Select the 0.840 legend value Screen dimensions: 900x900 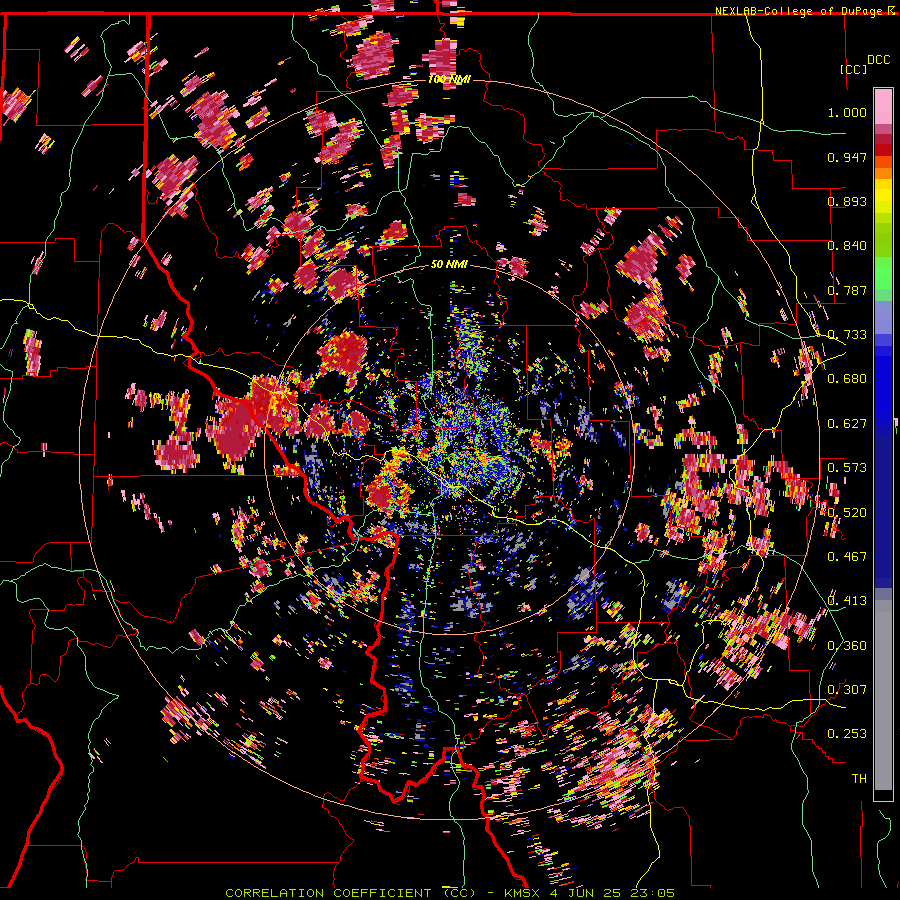847,246
